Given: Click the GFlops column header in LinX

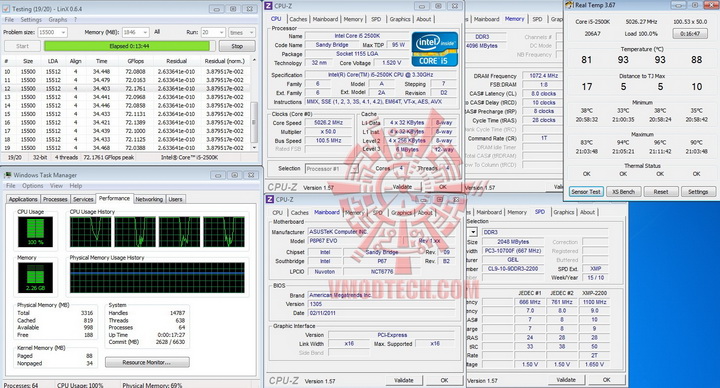Looking at the screenshot, I should [136, 61].
